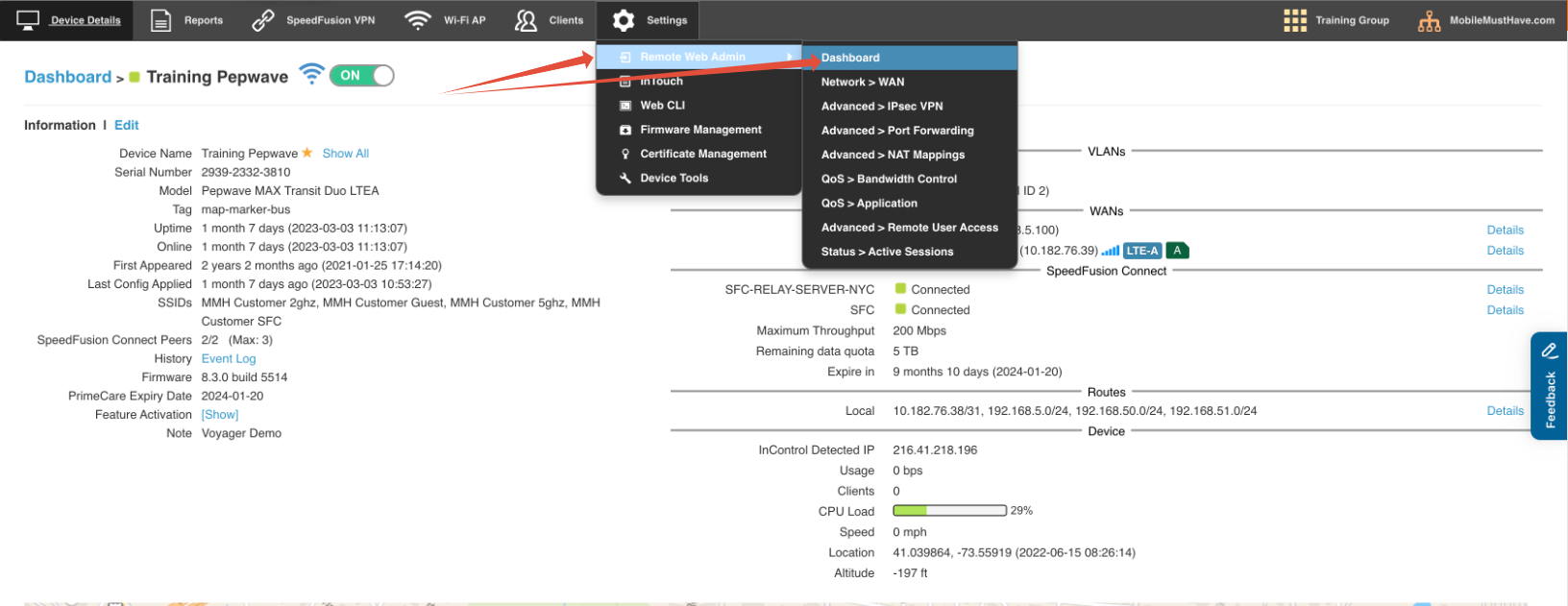Click Show All link
This screenshot has height=606, width=1568.
point(346,154)
